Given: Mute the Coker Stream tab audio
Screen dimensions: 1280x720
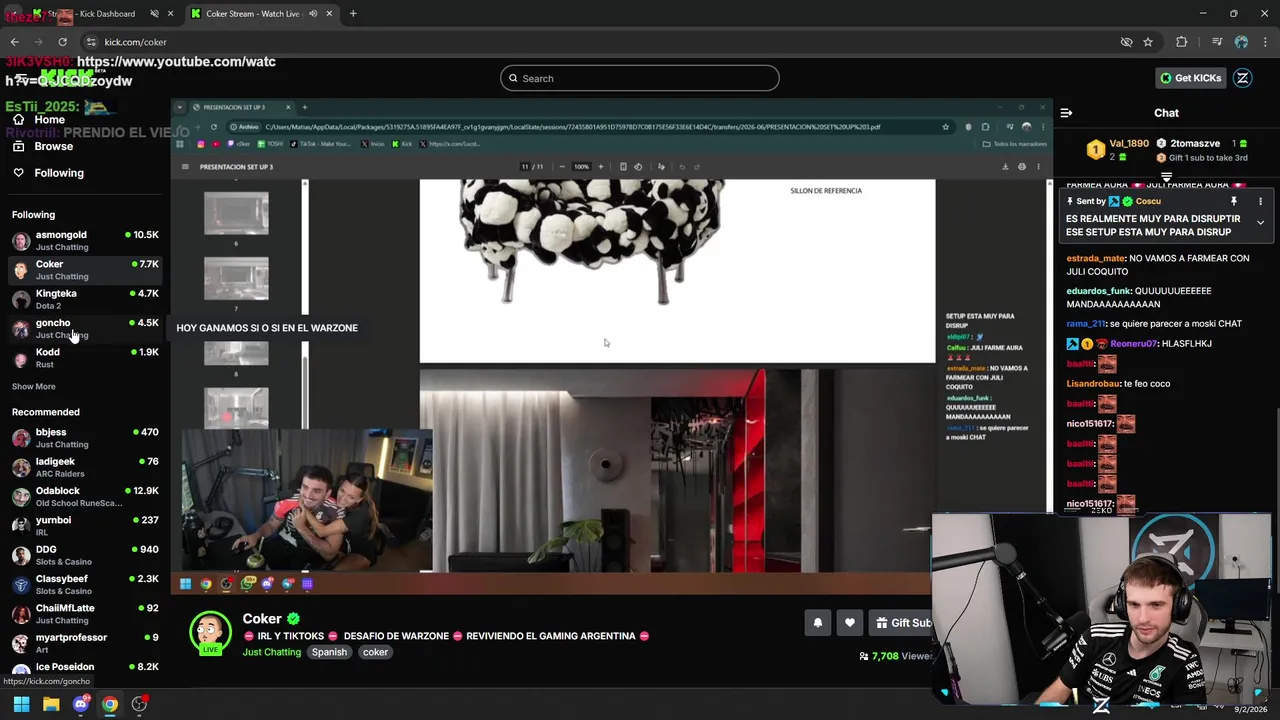Looking at the screenshot, I should (x=314, y=14).
